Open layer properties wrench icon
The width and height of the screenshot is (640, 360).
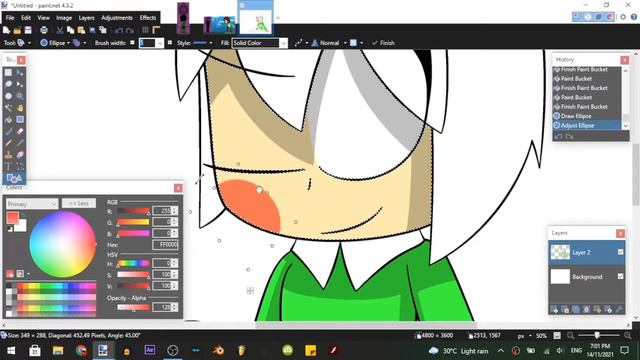tap(619, 309)
